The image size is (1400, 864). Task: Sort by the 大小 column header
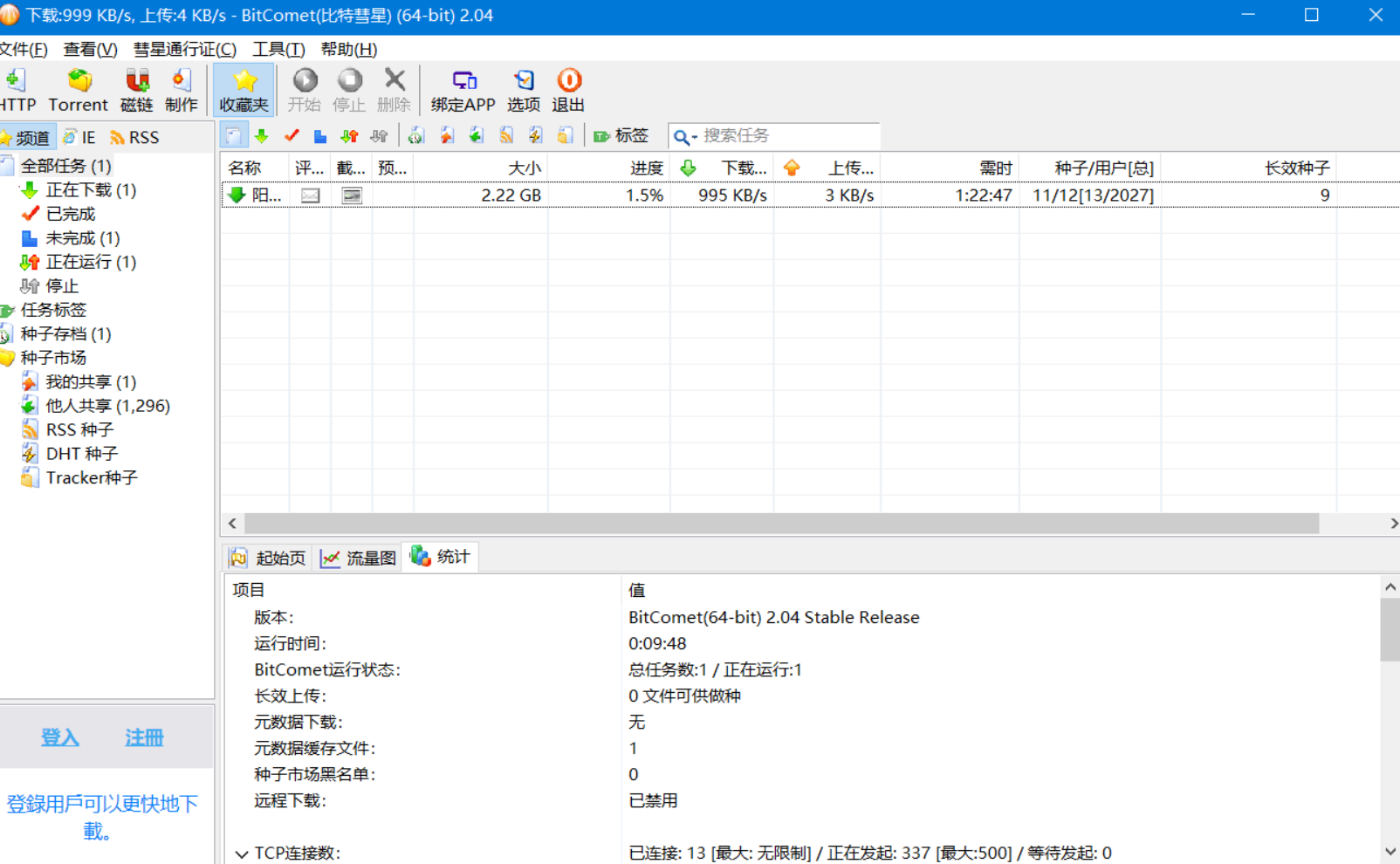tap(481, 168)
